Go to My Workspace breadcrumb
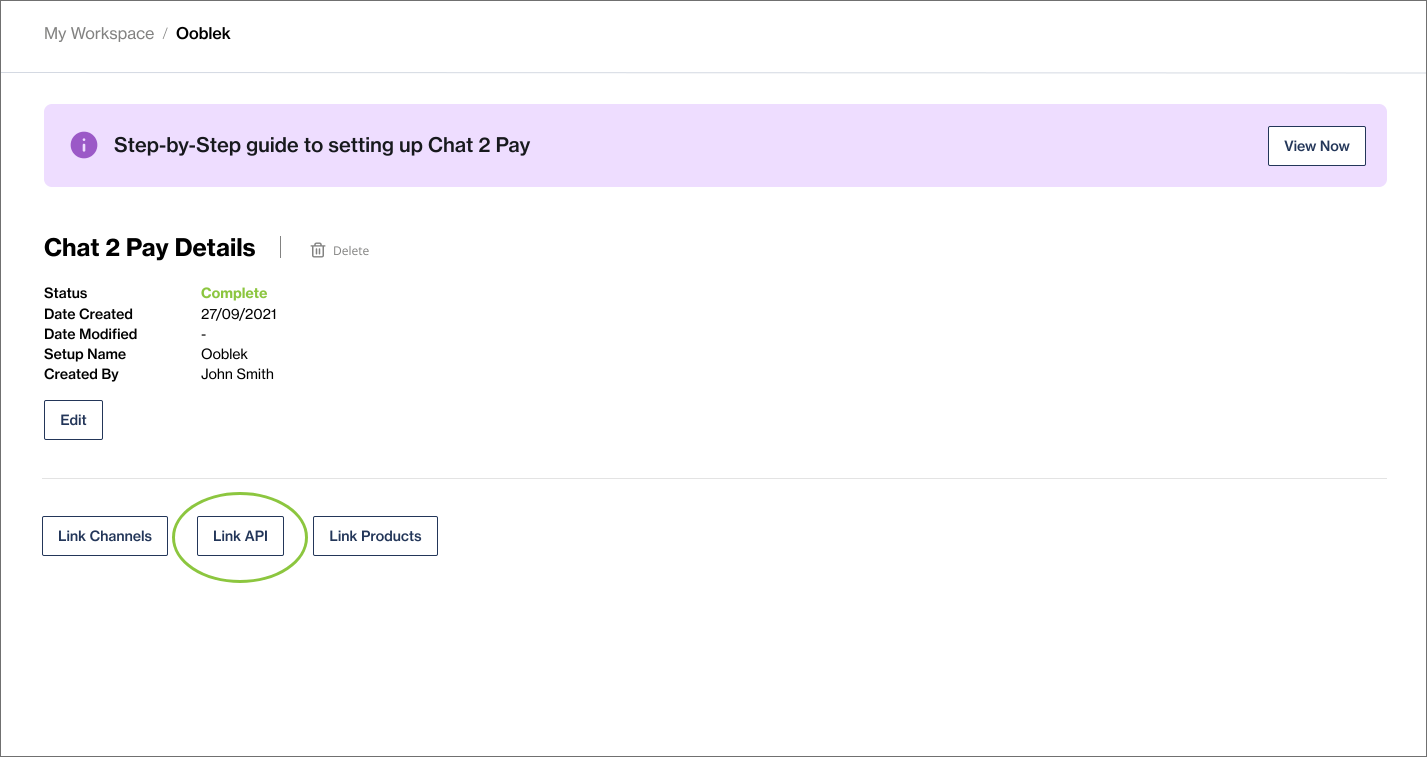Viewport: 1427px width, 757px height. pyautogui.click(x=99, y=33)
